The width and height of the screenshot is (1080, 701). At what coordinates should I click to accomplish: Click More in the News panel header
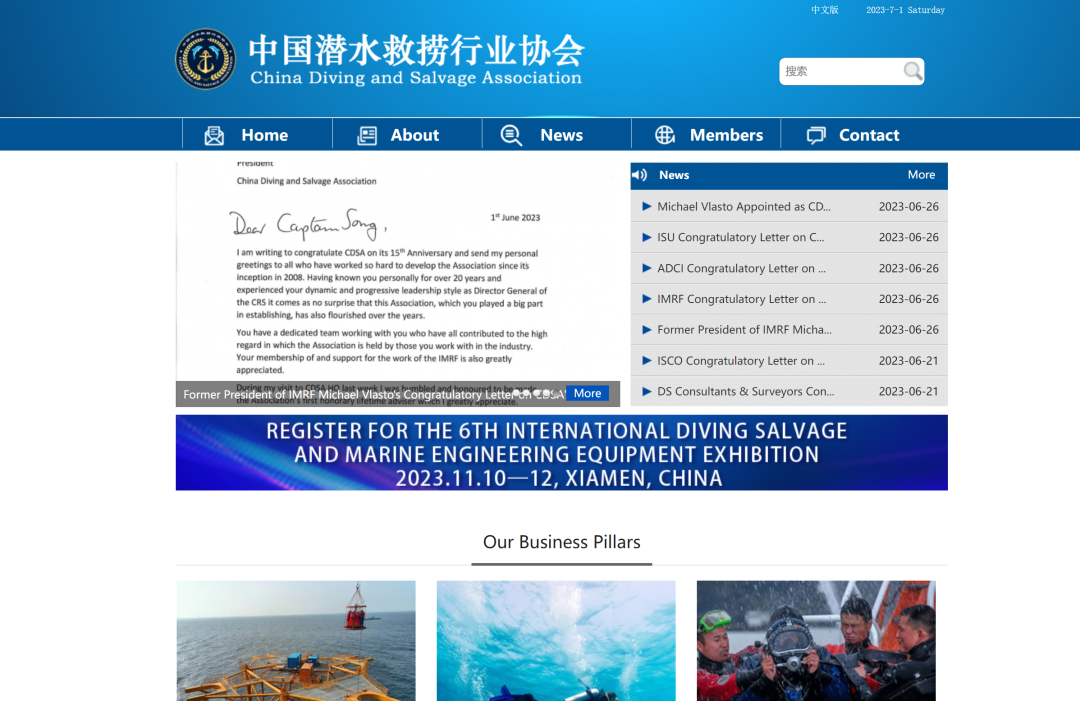coord(921,175)
